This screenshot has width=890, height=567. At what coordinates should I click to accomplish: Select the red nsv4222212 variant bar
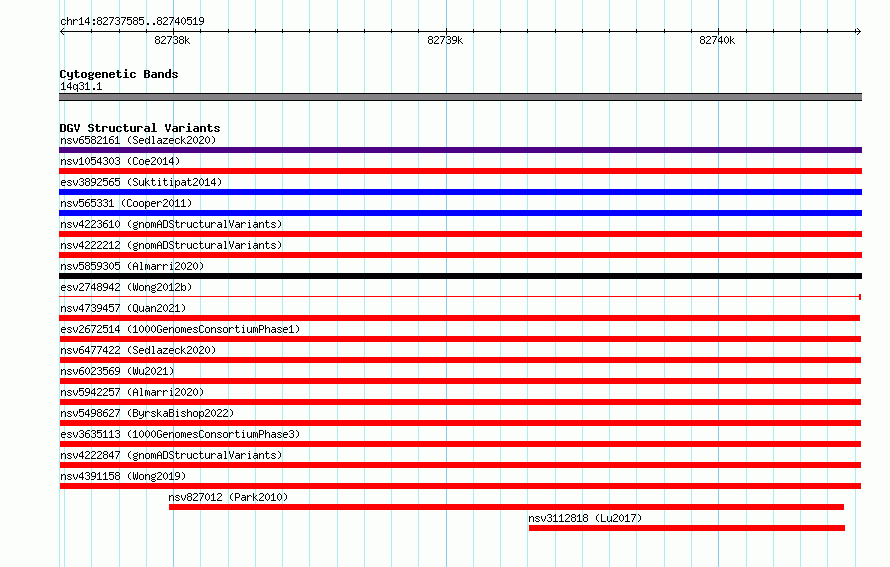pyautogui.click(x=460, y=255)
